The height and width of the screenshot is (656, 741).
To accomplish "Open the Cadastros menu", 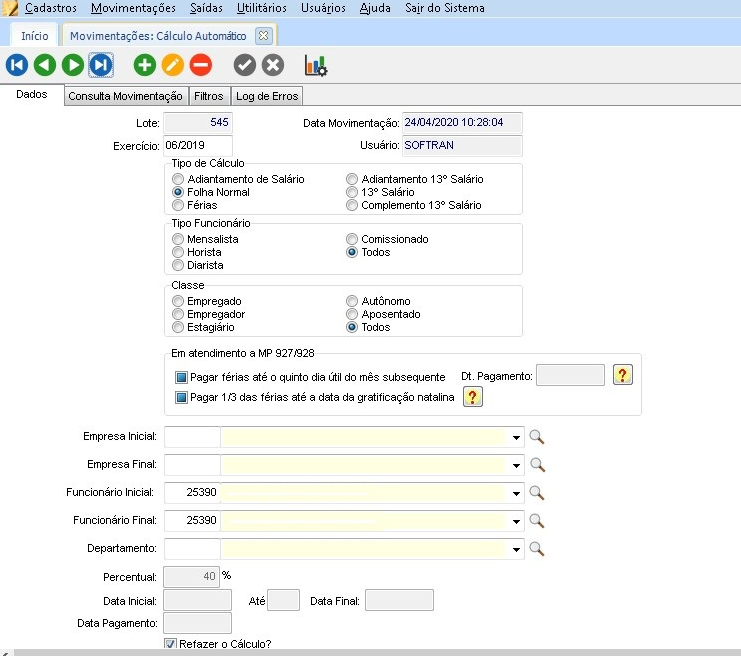I will click(x=51, y=8).
